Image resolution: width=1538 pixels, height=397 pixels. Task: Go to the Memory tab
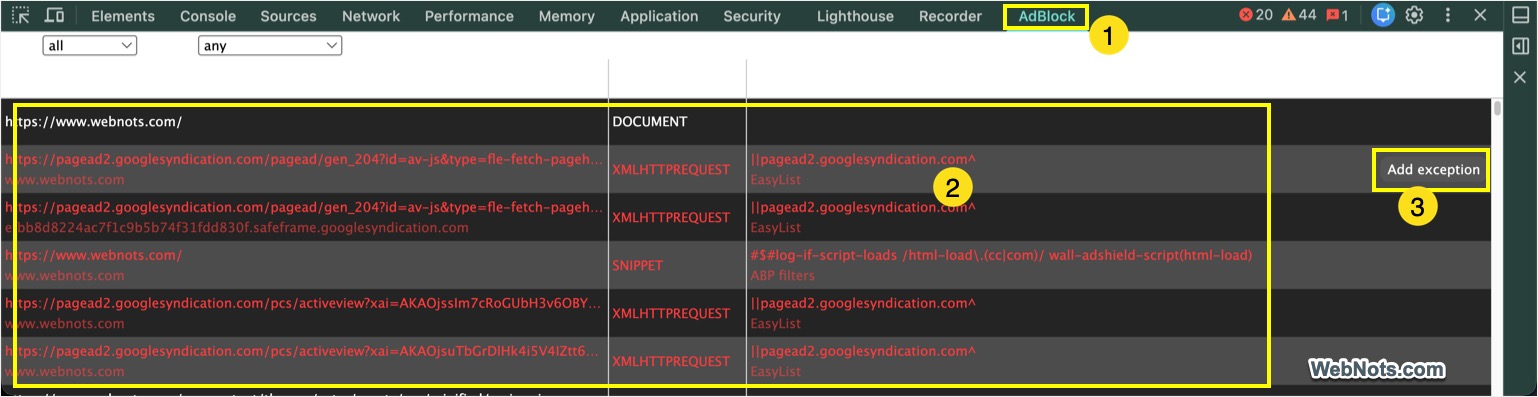[x=566, y=16]
